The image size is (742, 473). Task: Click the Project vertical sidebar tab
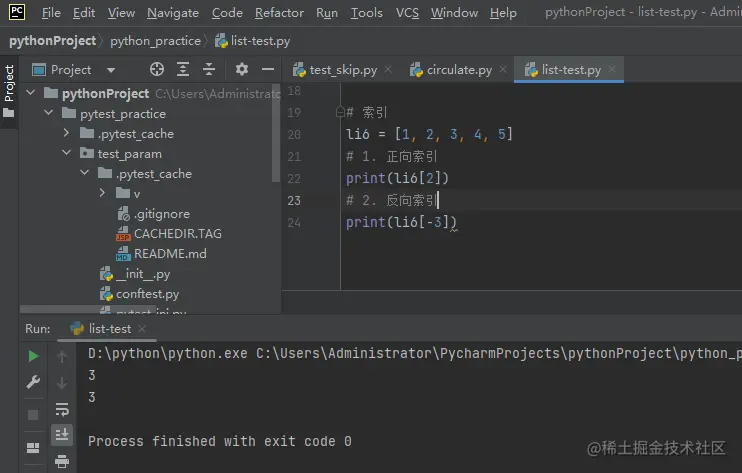pyautogui.click(x=9, y=91)
